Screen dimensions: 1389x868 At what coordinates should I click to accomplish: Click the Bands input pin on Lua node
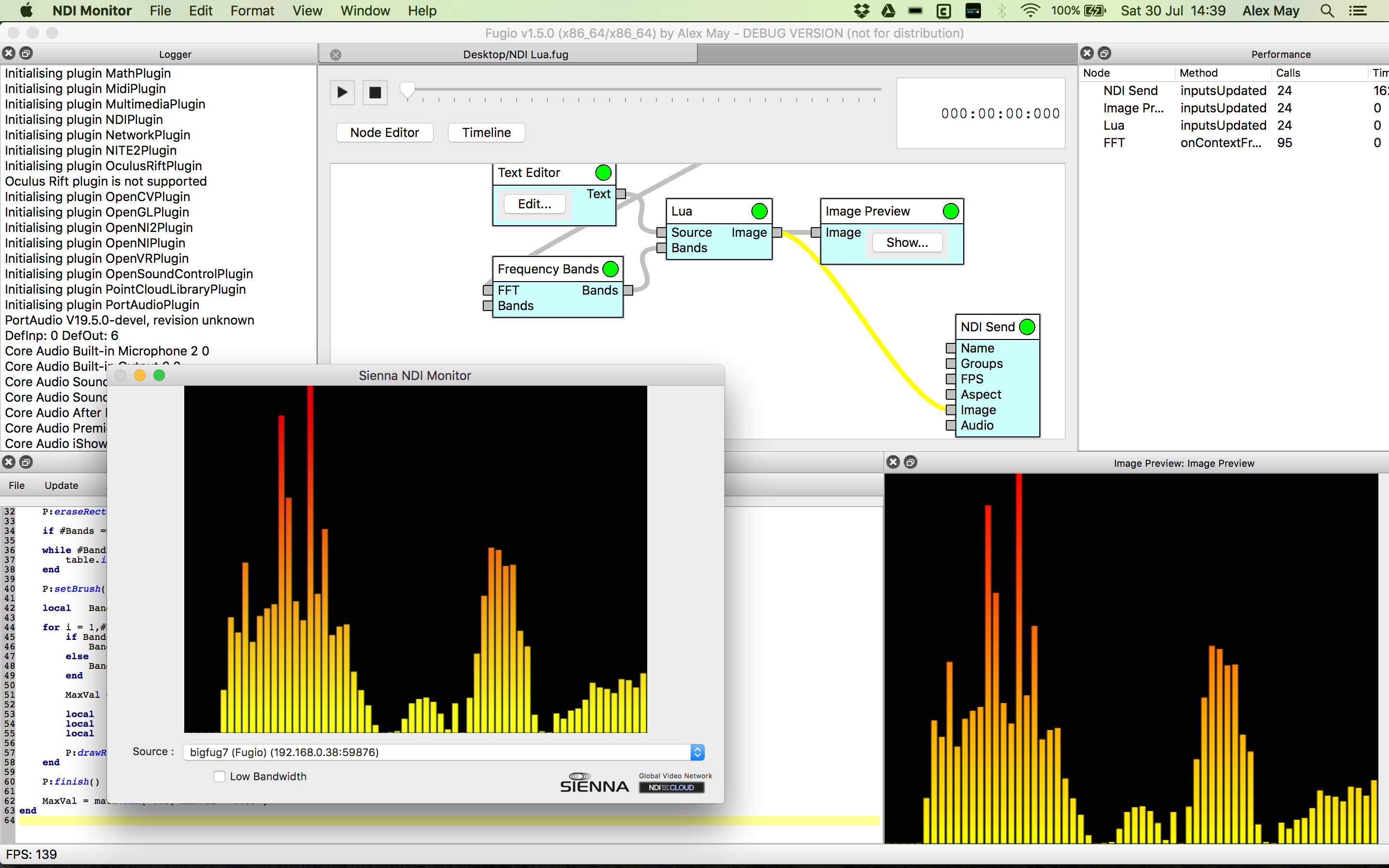(x=661, y=248)
